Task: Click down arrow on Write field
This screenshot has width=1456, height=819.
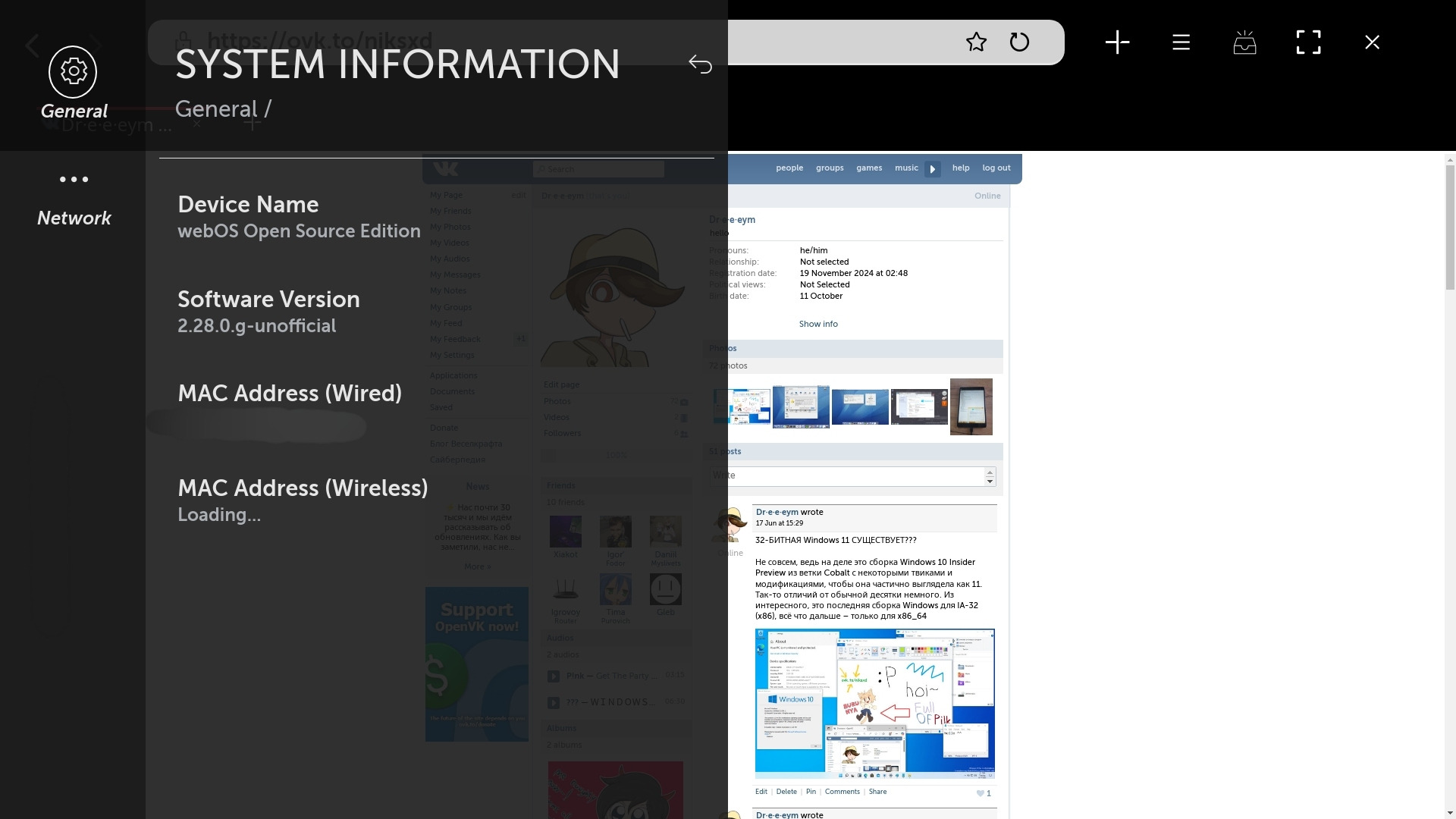Action: tap(990, 482)
